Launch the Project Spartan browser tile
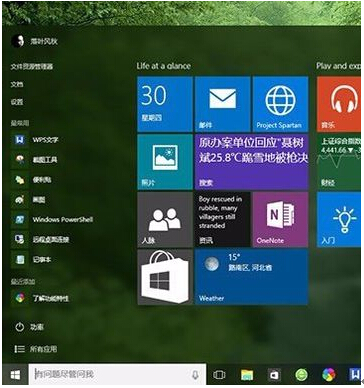 click(280, 104)
